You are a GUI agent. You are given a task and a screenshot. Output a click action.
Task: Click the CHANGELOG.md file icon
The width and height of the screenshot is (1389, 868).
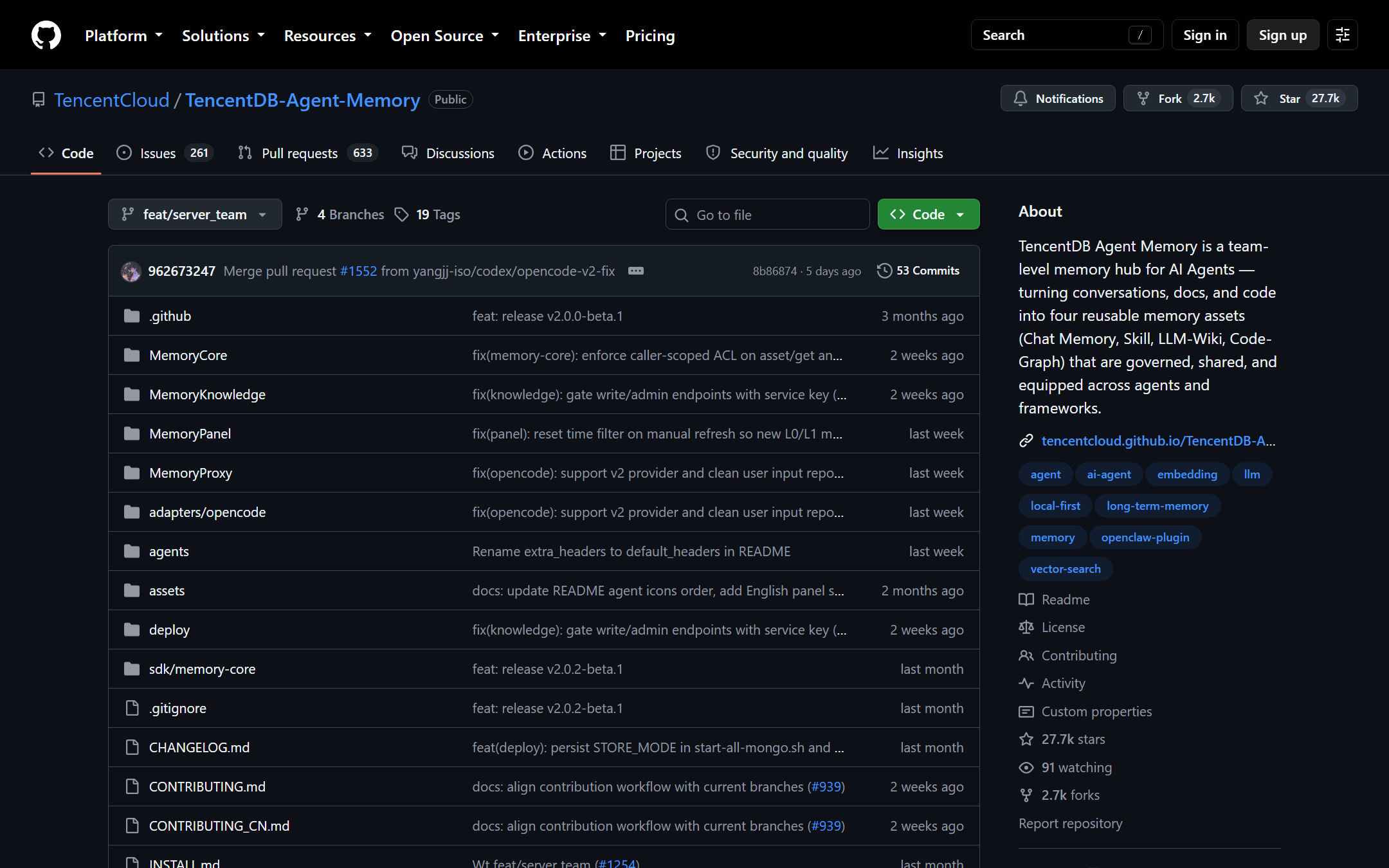(132, 747)
